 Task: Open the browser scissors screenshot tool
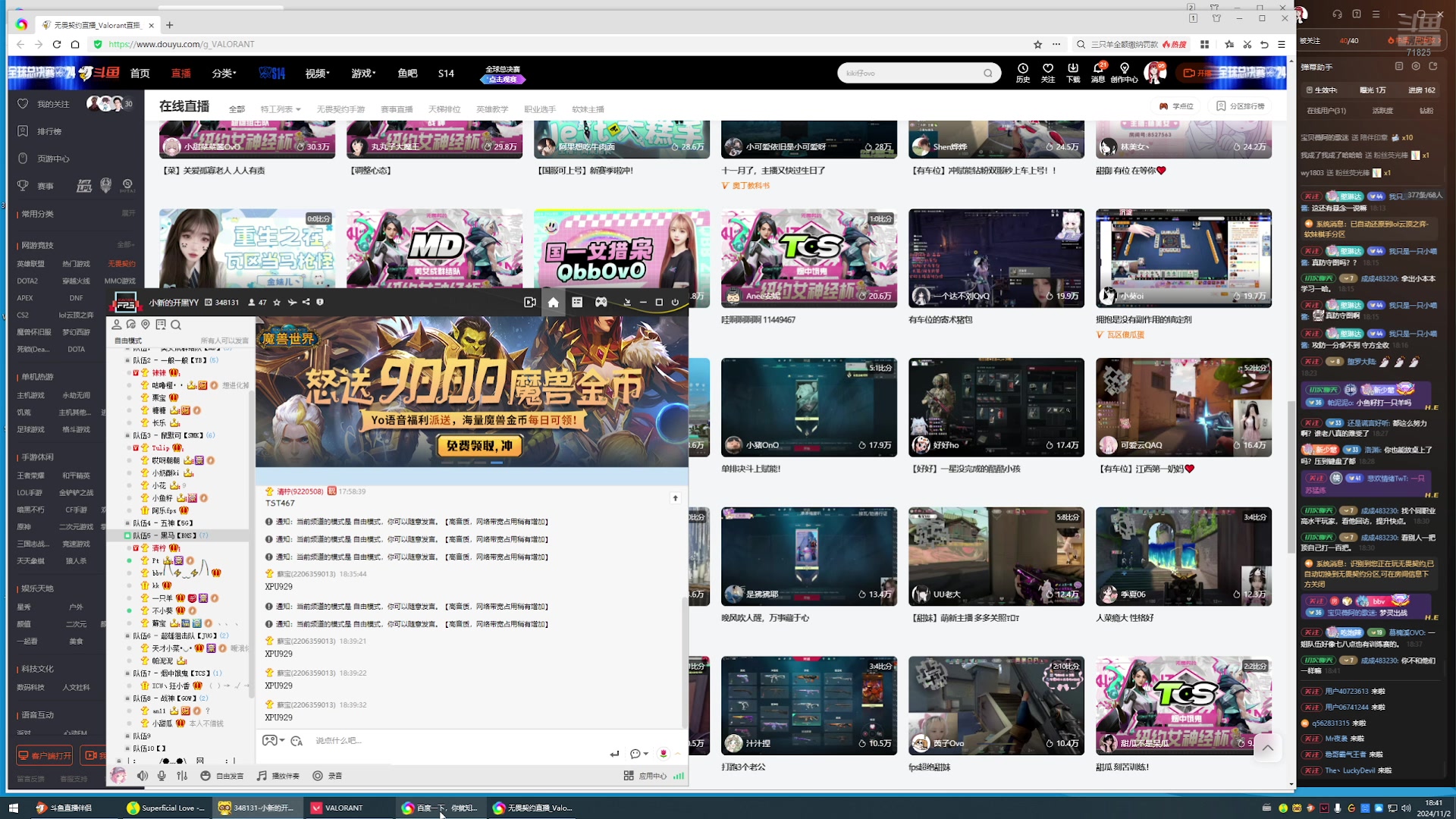(x=1247, y=44)
